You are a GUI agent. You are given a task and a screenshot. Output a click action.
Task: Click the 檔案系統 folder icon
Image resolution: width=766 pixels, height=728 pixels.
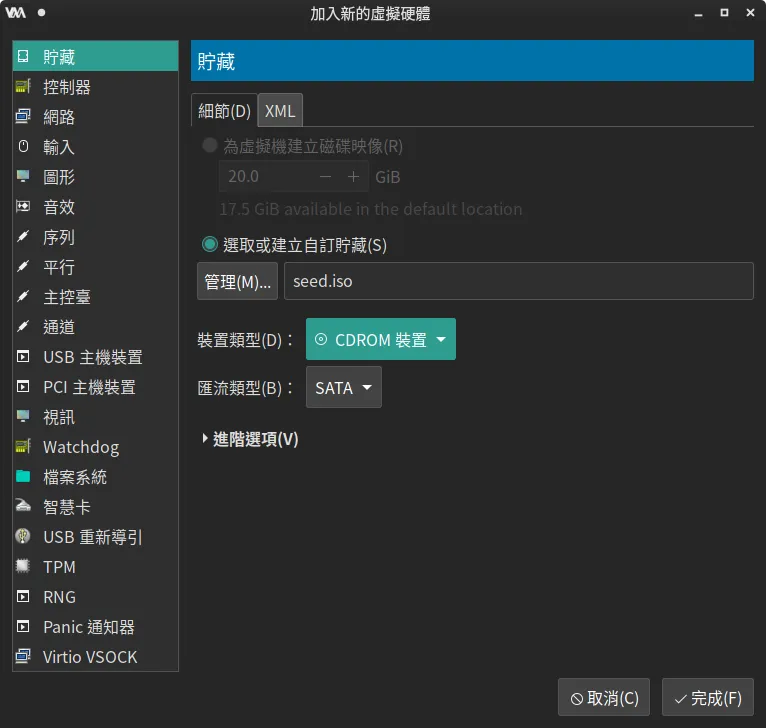(23, 477)
